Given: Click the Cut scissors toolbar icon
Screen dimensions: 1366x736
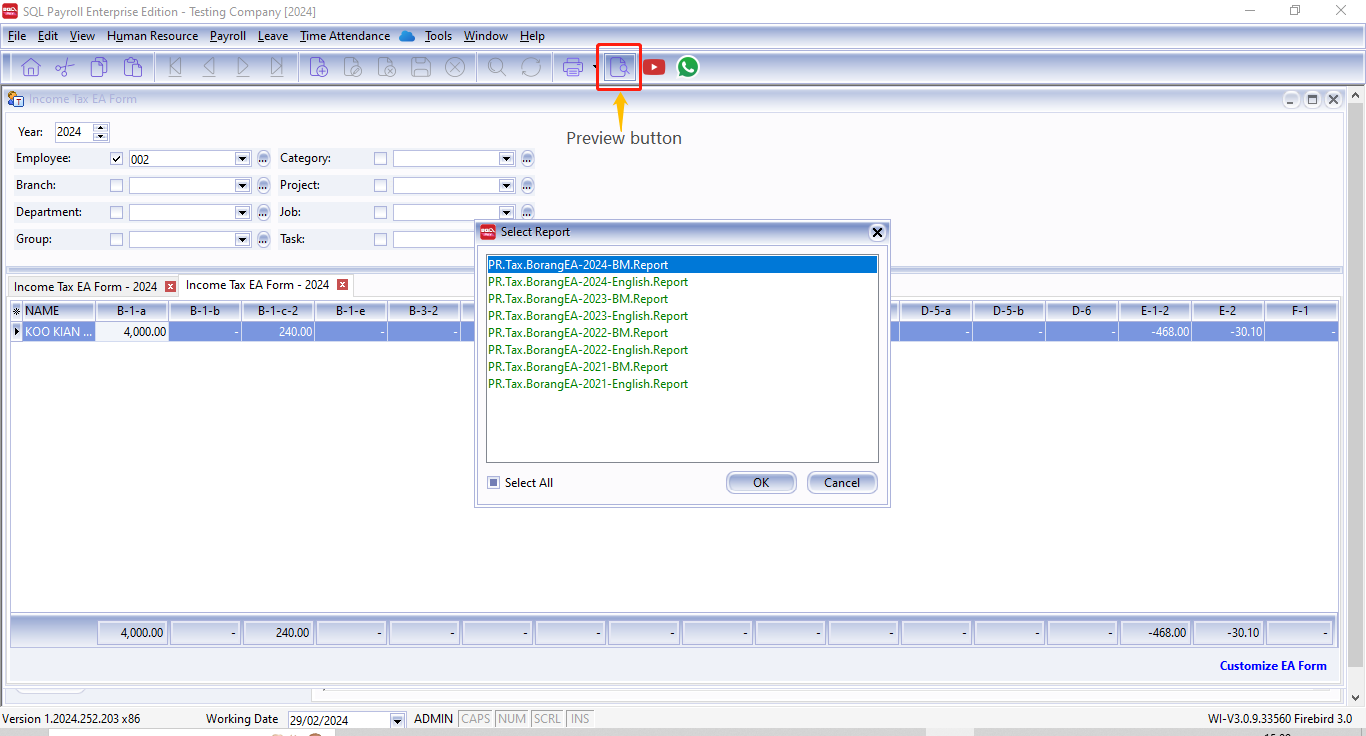Looking at the screenshot, I should pos(65,67).
